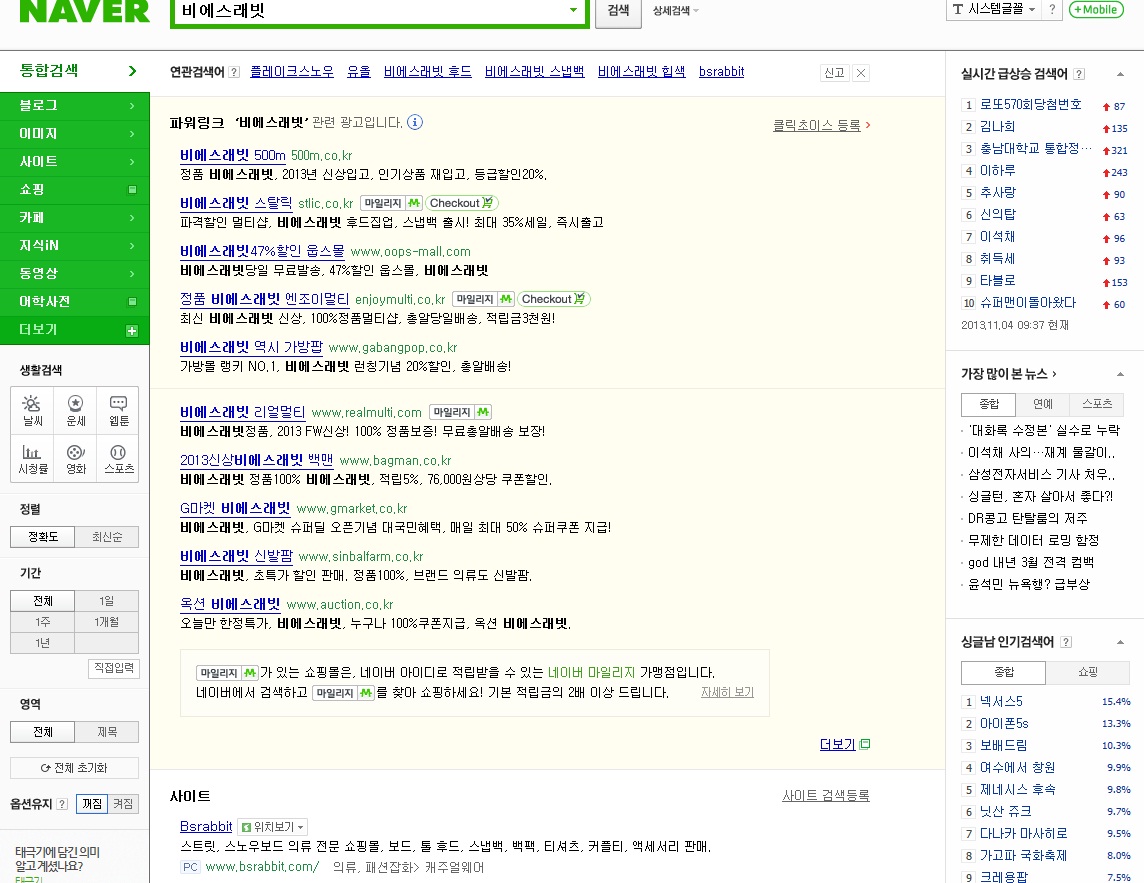The height and width of the screenshot is (883, 1144).
Task: Set period filter to 1년
Action: coord(42,643)
